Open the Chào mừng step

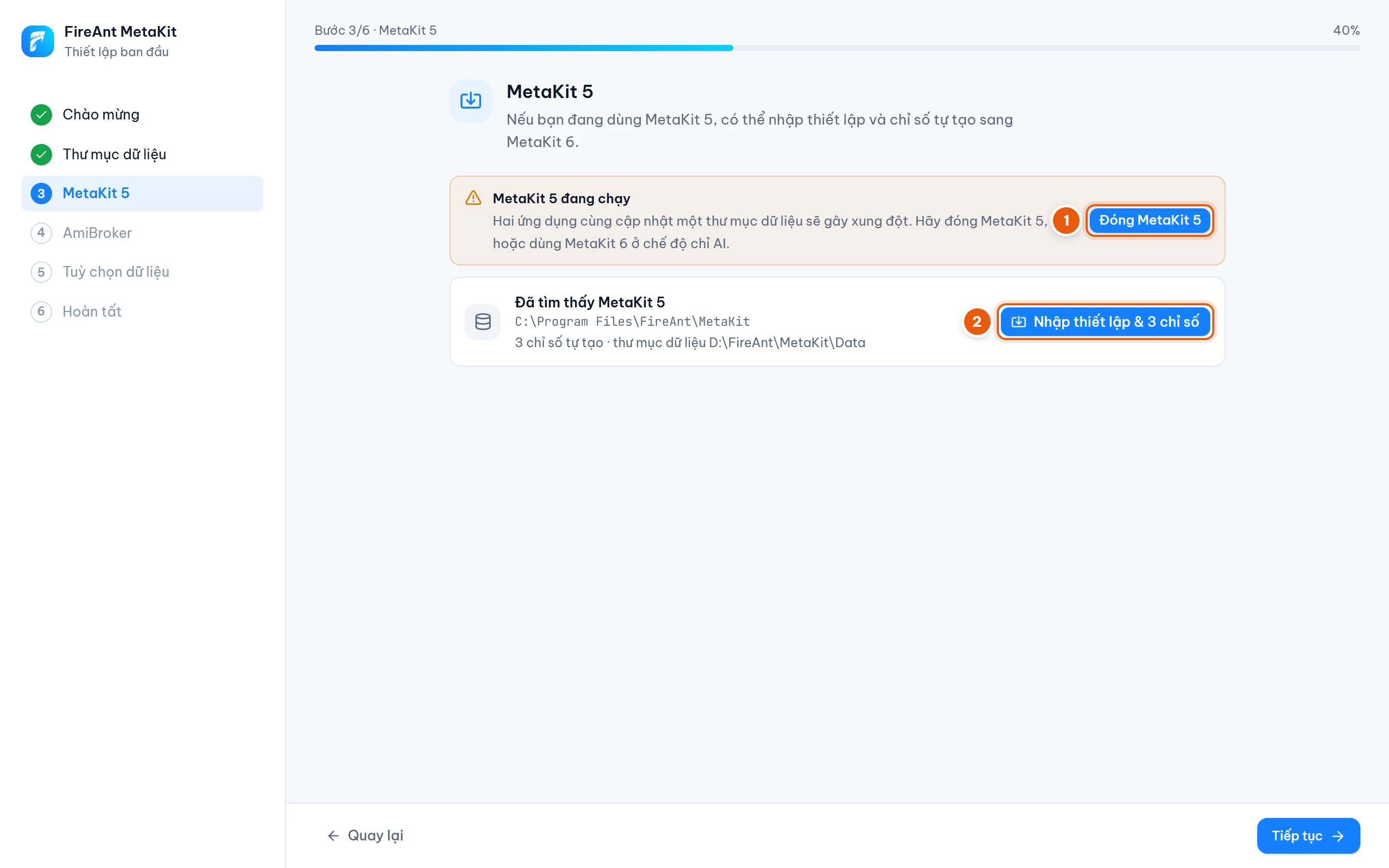[142, 115]
